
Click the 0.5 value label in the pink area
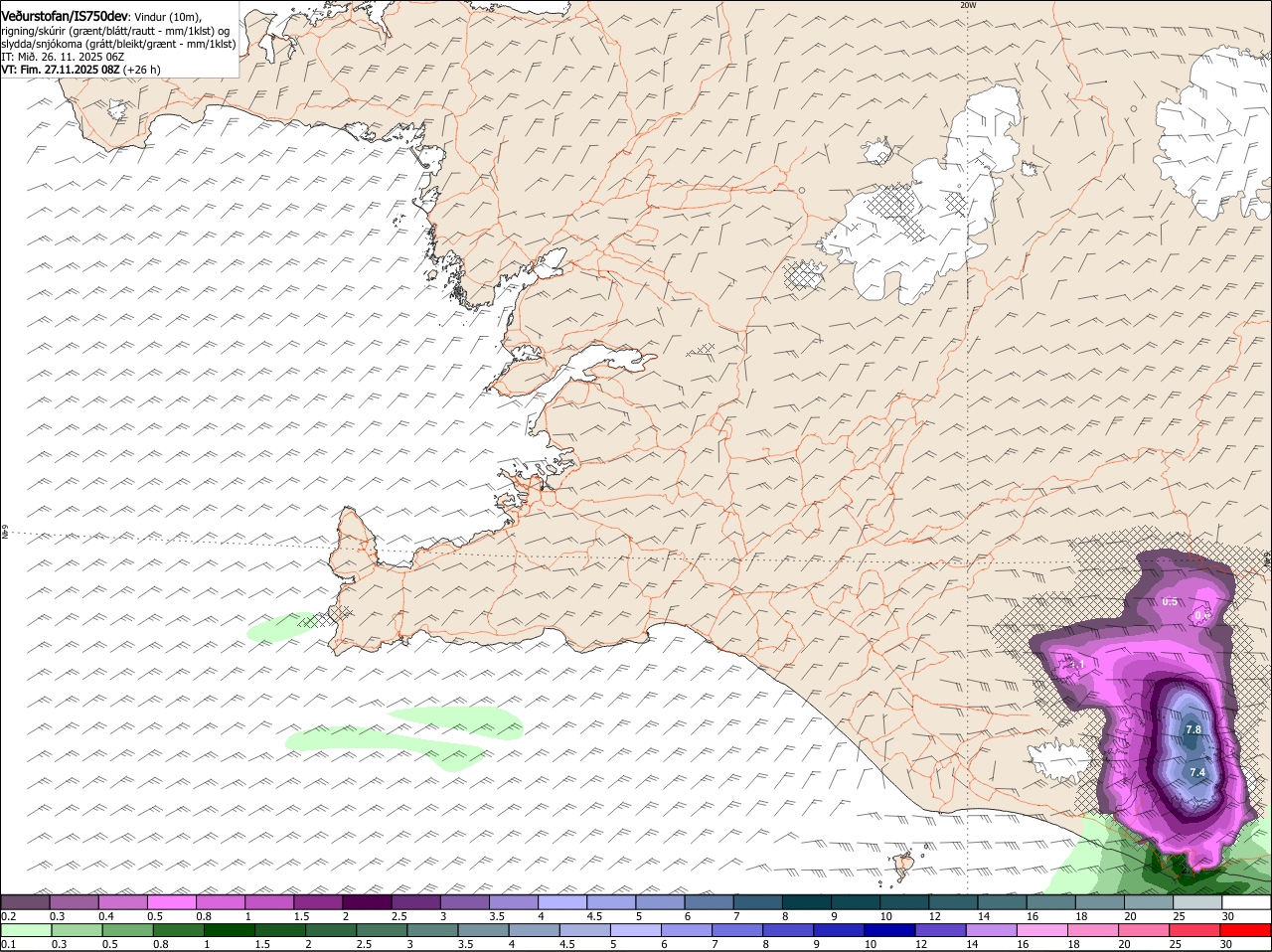1170,601
